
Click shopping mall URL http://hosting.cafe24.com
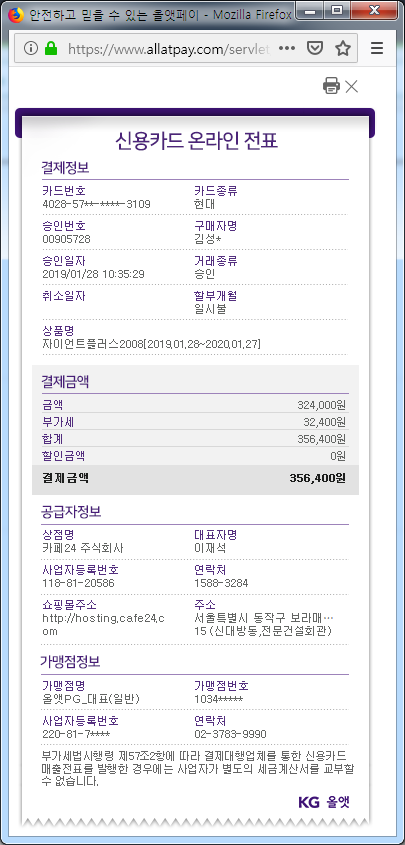click(103, 625)
